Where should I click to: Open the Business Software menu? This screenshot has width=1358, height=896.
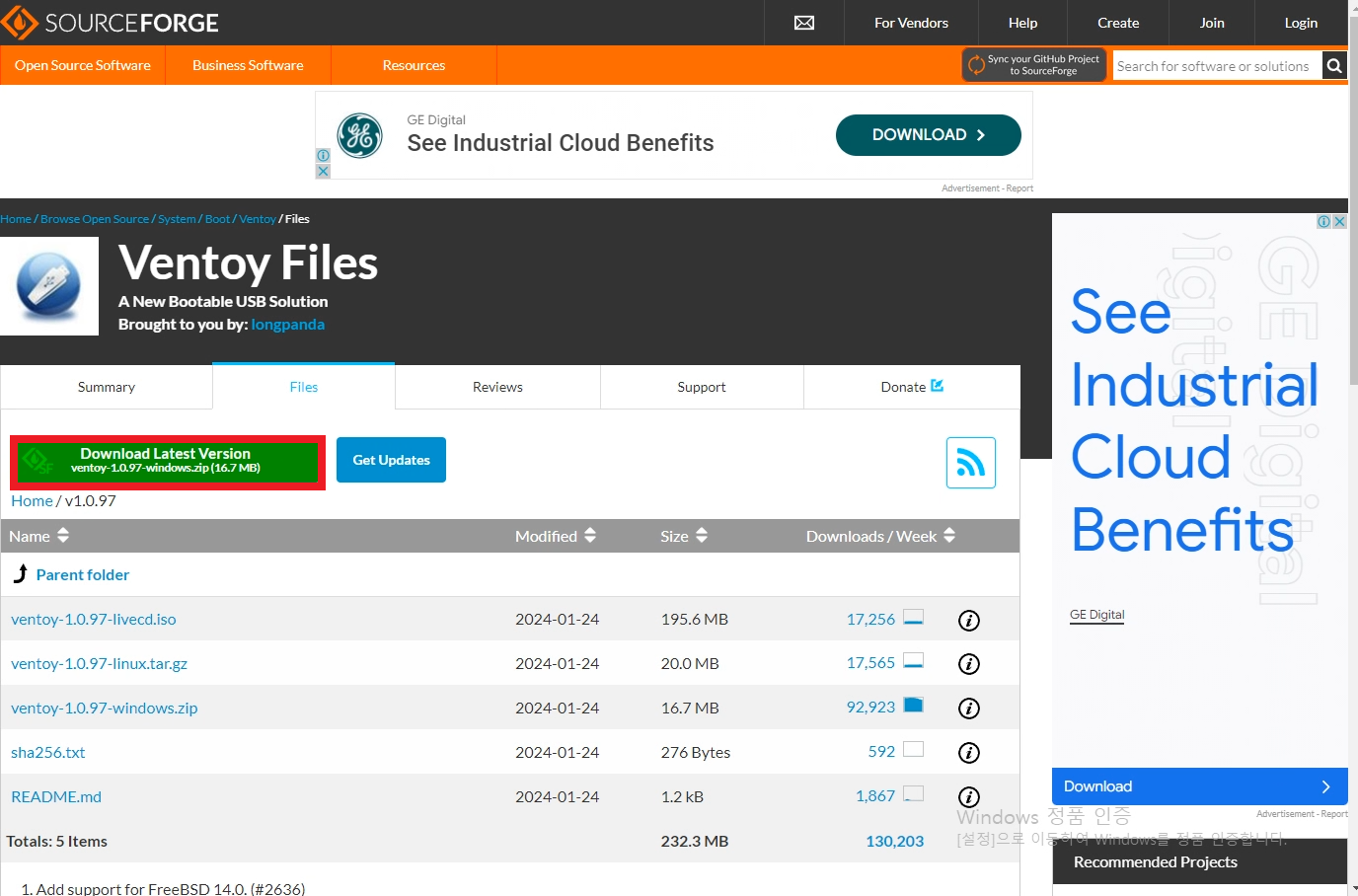click(248, 65)
